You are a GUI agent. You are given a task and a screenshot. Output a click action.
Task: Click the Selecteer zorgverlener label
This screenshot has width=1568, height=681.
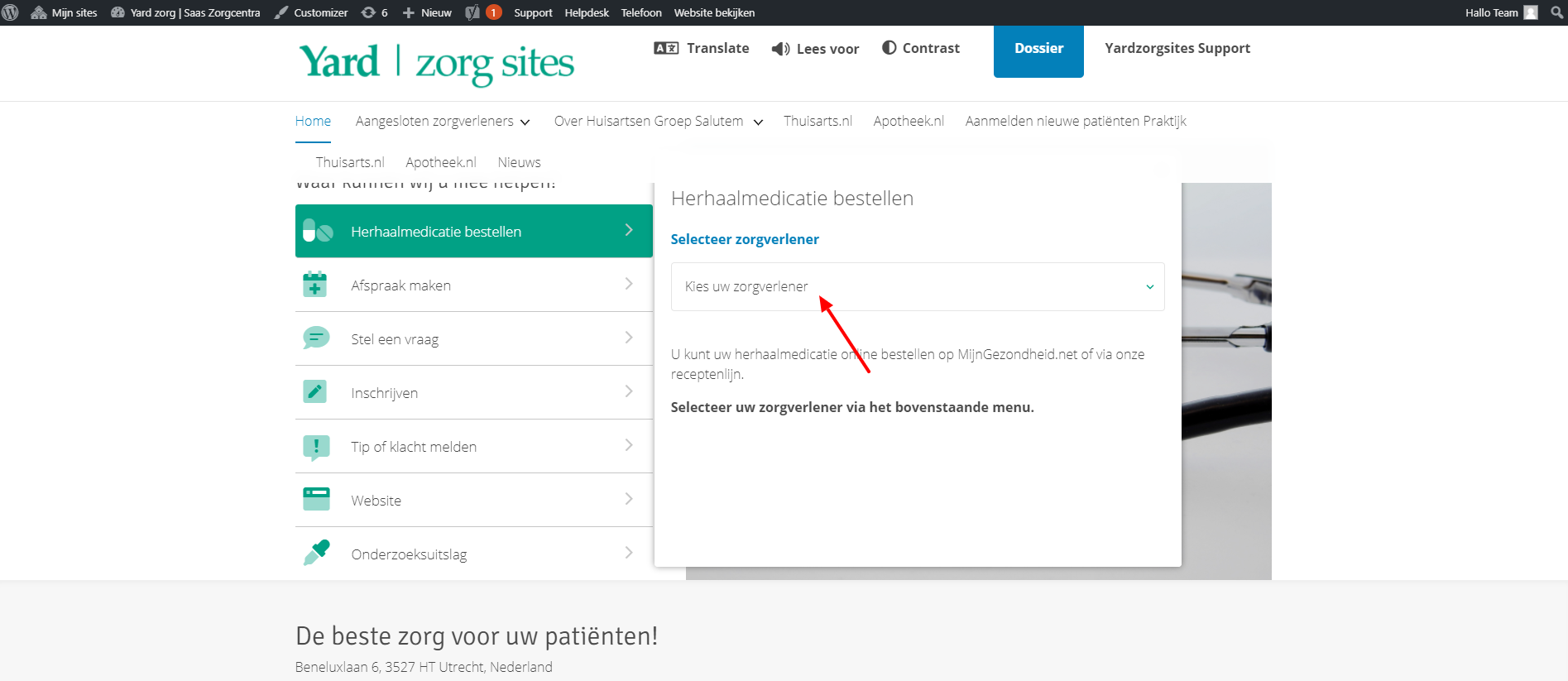[x=745, y=239]
